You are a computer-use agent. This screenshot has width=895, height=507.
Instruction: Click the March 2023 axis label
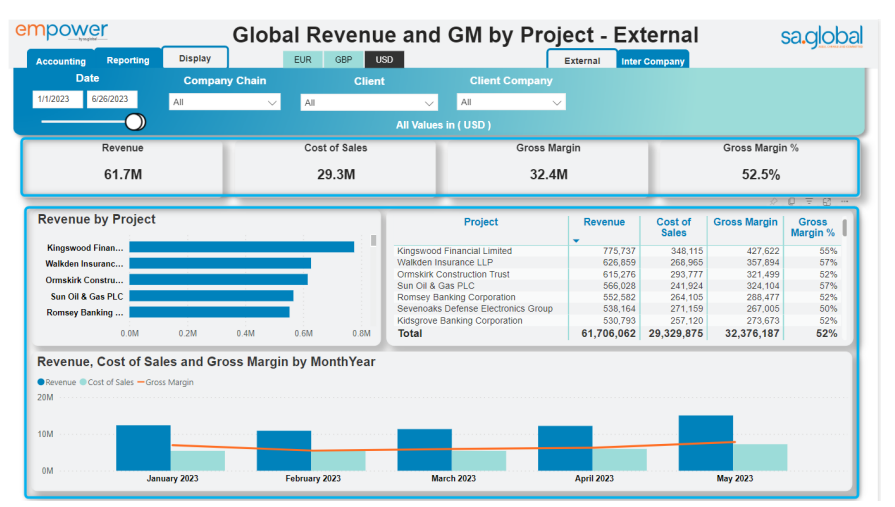click(x=453, y=478)
